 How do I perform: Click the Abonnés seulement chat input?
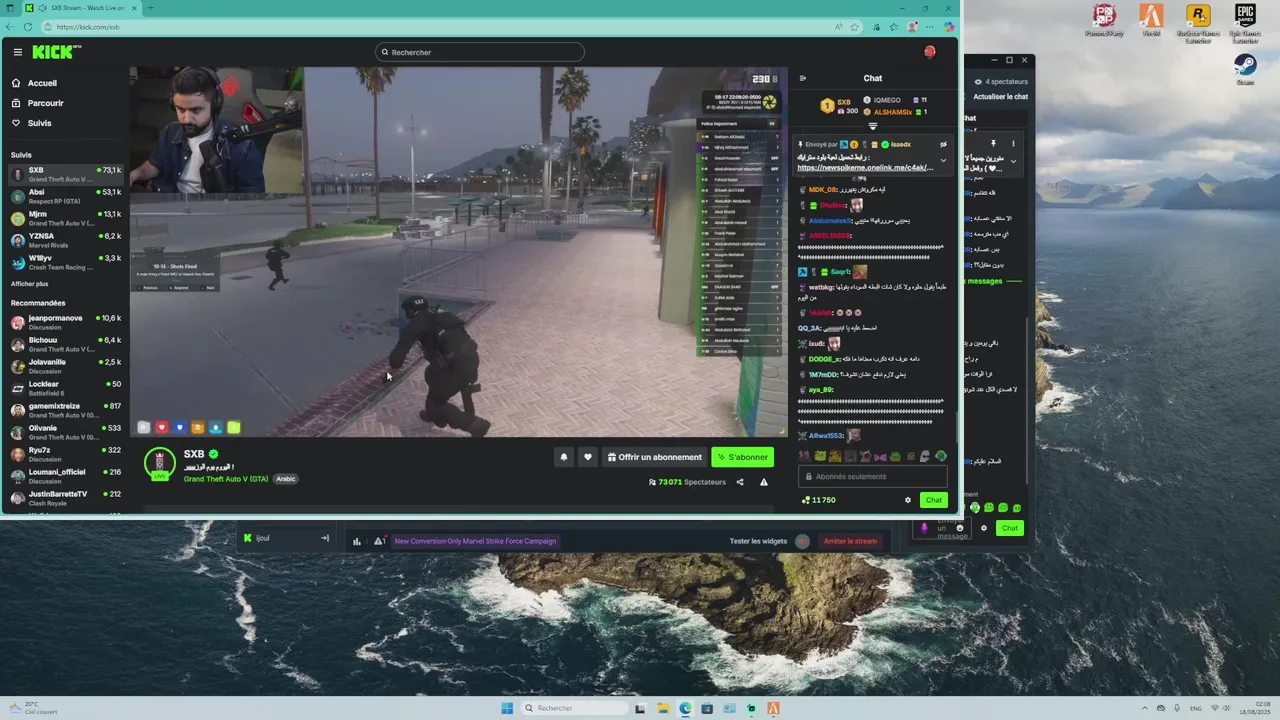(873, 476)
